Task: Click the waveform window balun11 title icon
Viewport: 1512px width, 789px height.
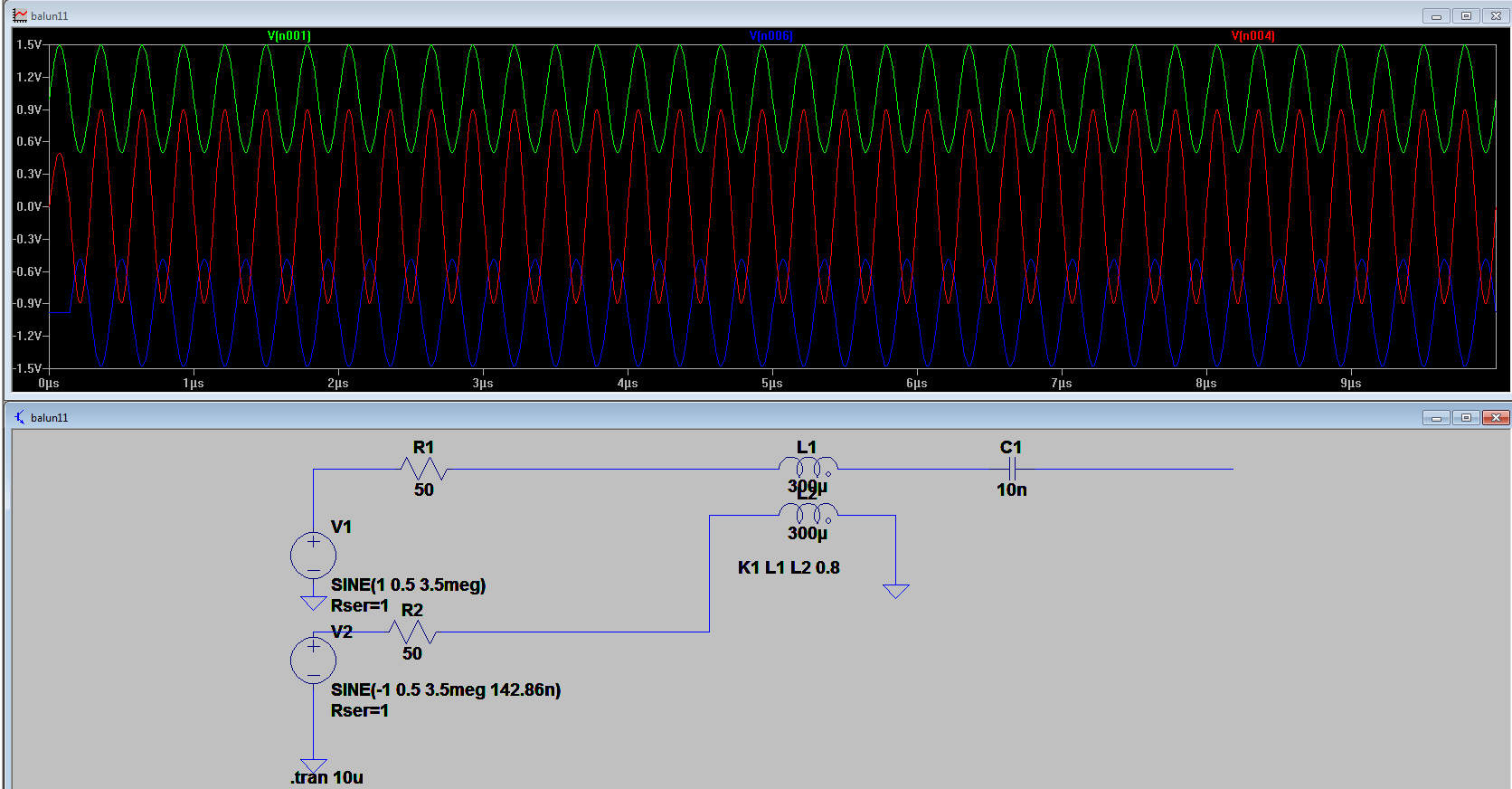Action: click(x=20, y=15)
